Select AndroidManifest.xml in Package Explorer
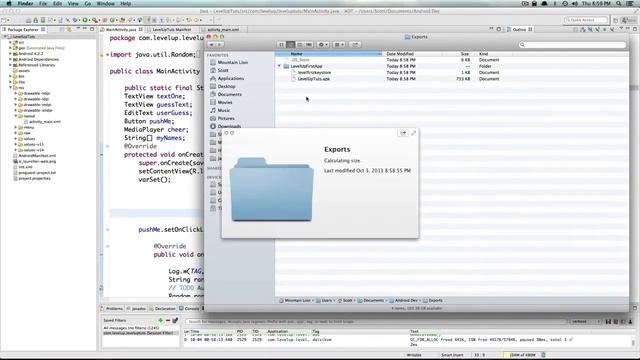Image resolution: width=640 pixels, height=360 pixels. tap(34, 156)
